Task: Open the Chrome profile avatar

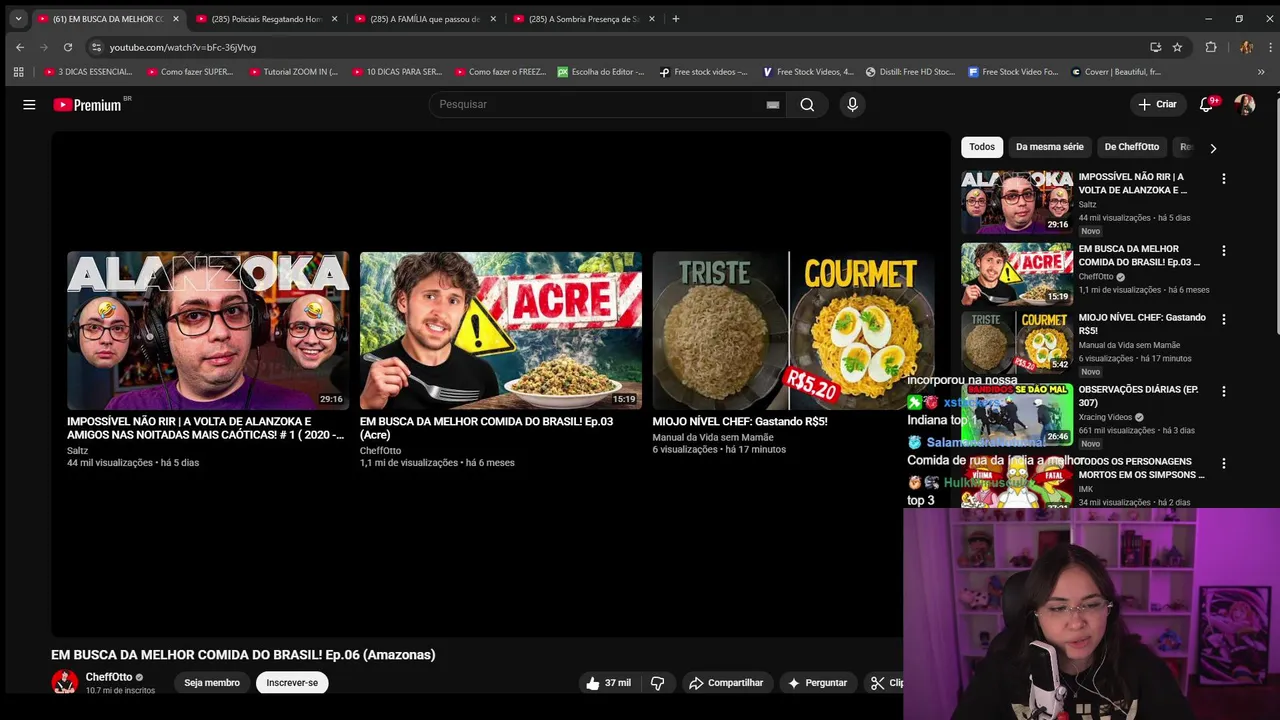Action: point(1246,47)
